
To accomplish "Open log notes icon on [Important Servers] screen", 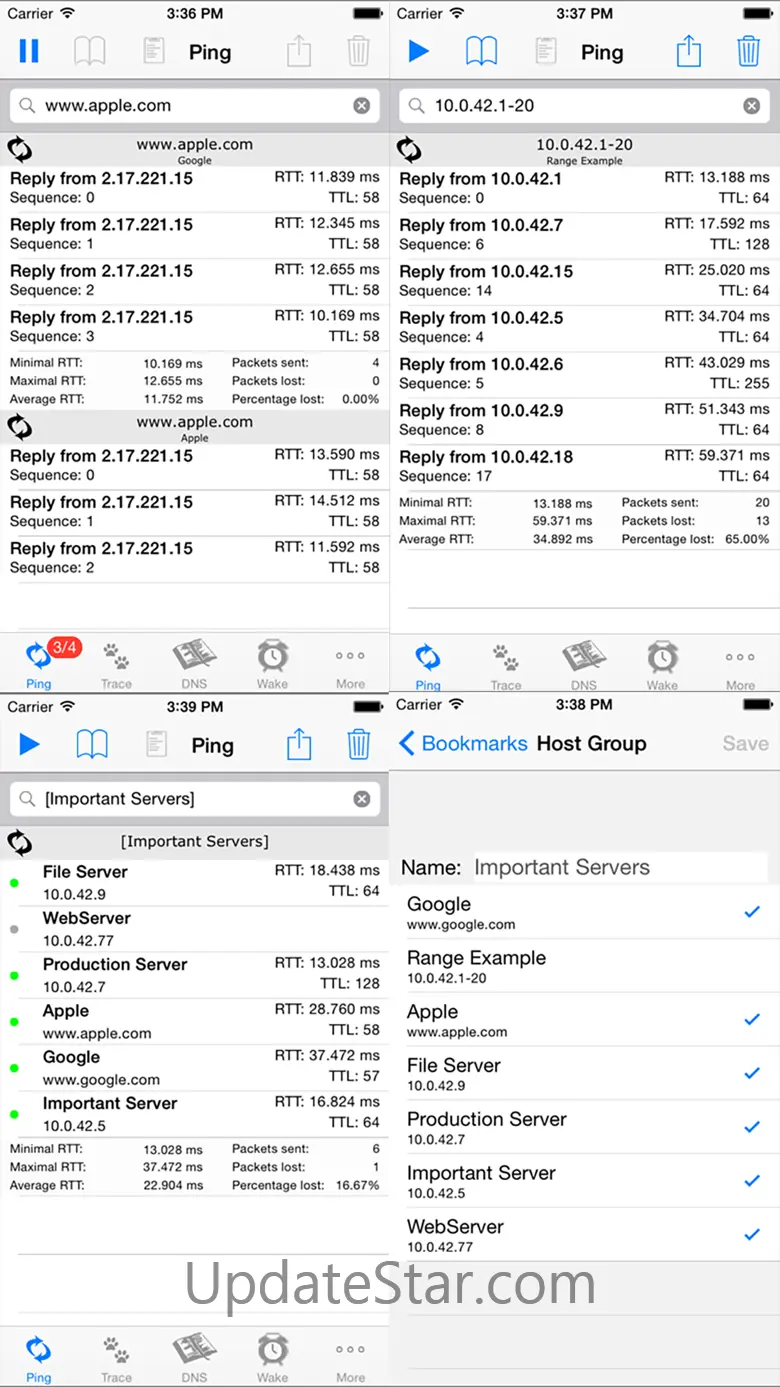I will tap(155, 744).
